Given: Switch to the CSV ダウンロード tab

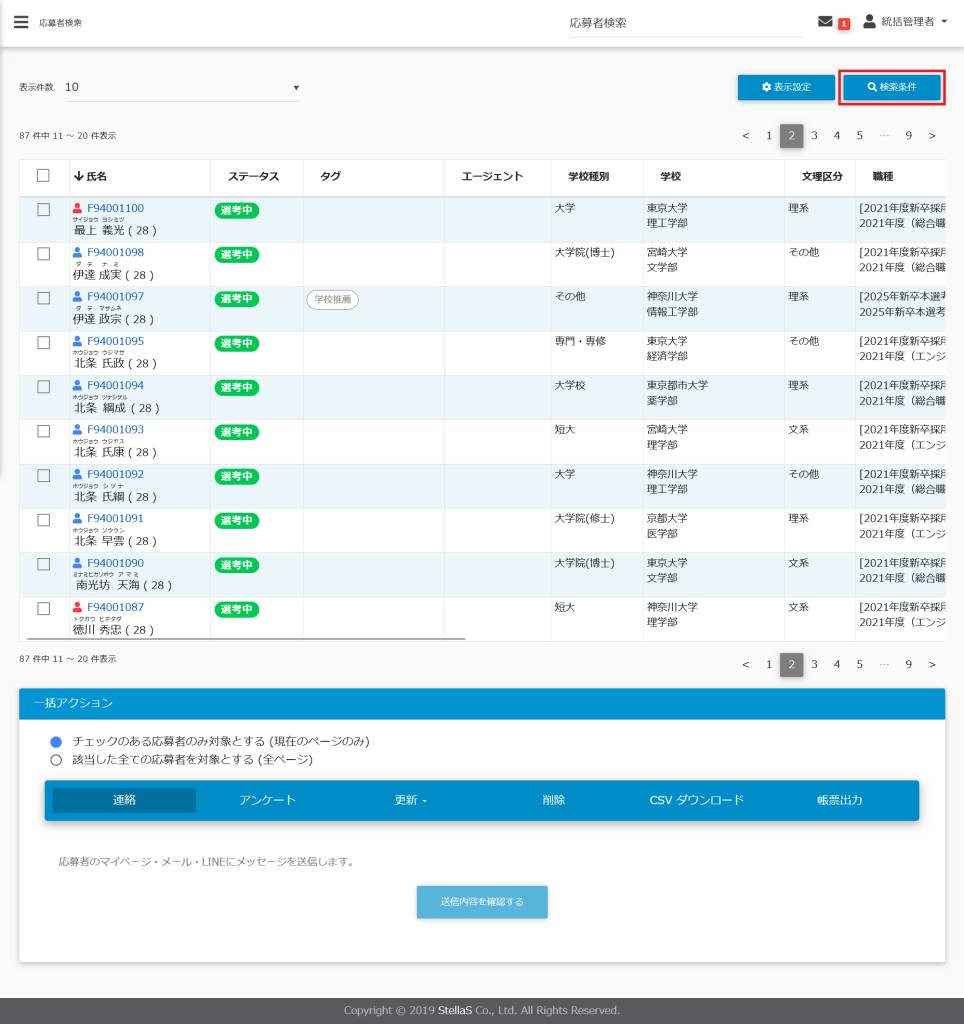Looking at the screenshot, I should (696, 801).
